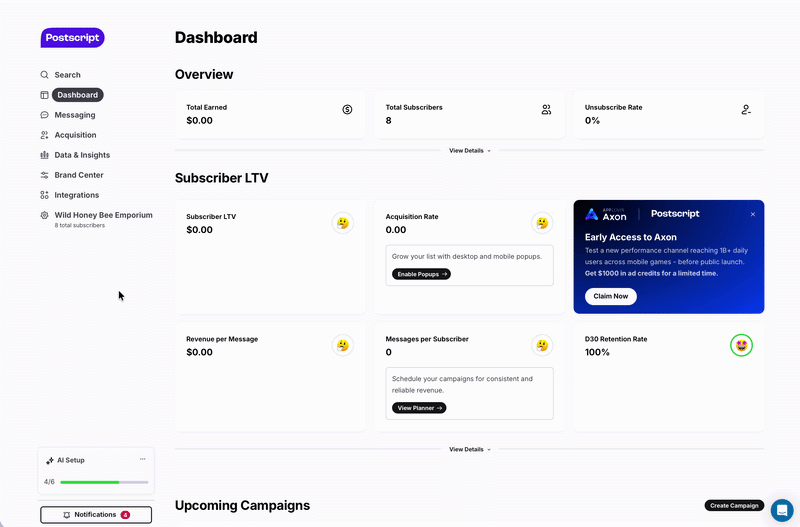Open Brand Center page
The height and width of the screenshot is (527, 800).
pyautogui.click(x=79, y=175)
